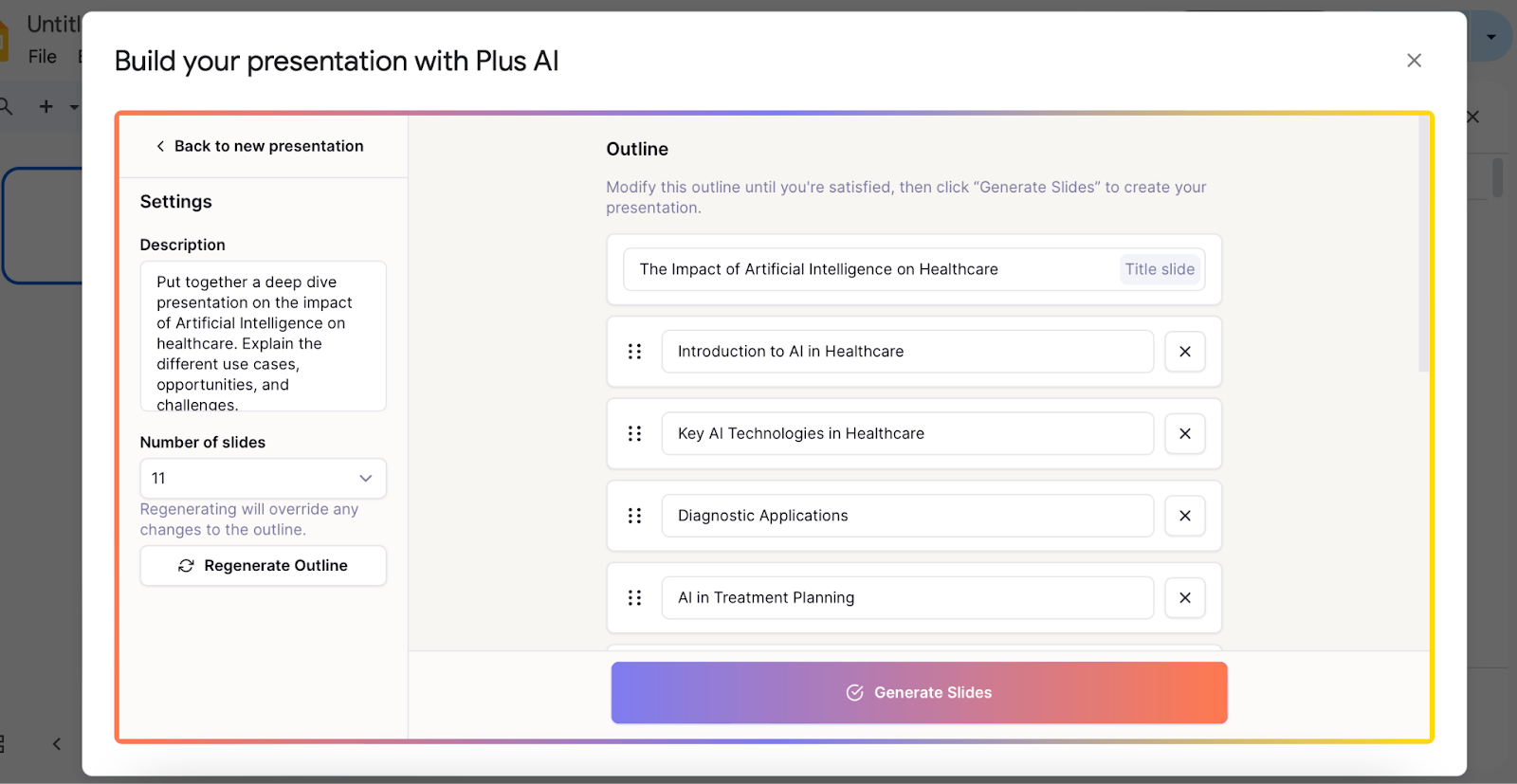Remove the Diagnostic Applications slide
Viewport: 1517px width, 784px height.
pyautogui.click(x=1184, y=516)
